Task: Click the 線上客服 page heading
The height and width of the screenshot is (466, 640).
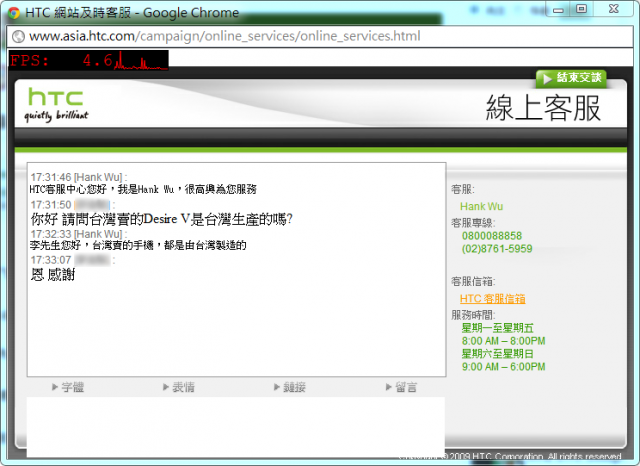Action: [543, 108]
